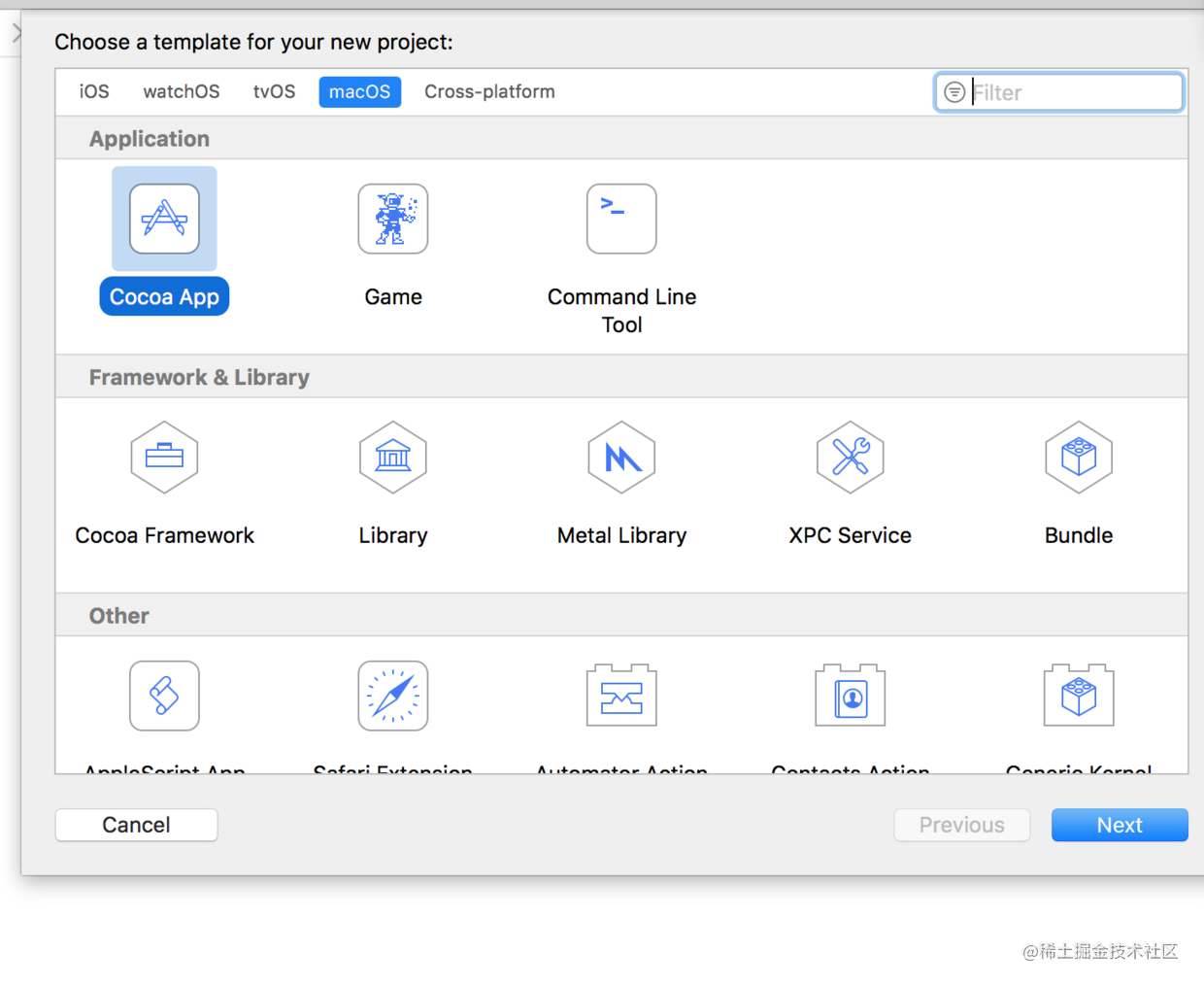Click the Cancel button
The width and height of the screenshot is (1204, 987).
(x=136, y=825)
